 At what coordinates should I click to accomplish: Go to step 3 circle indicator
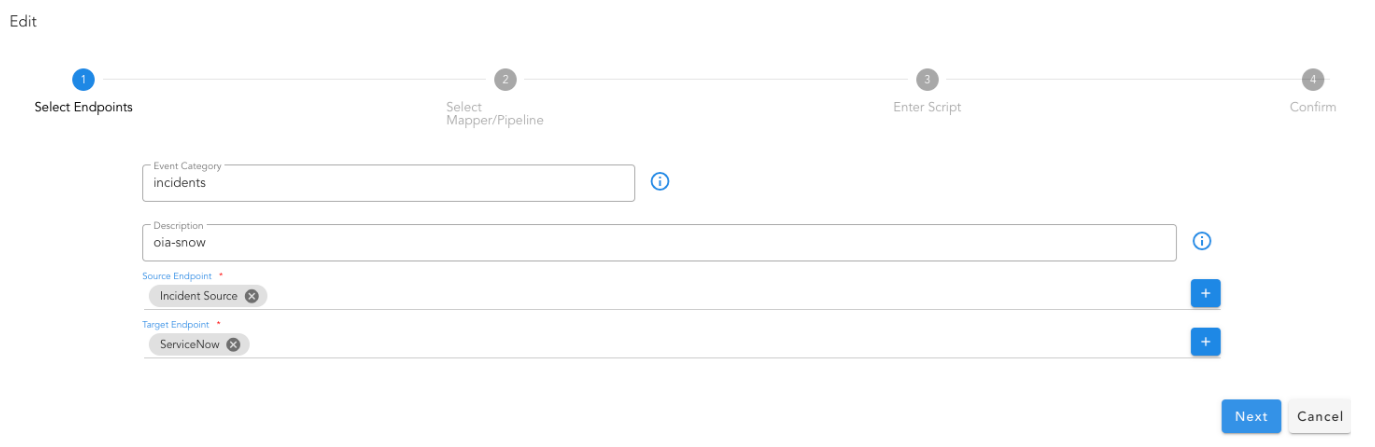pyautogui.click(x=927, y=80)
